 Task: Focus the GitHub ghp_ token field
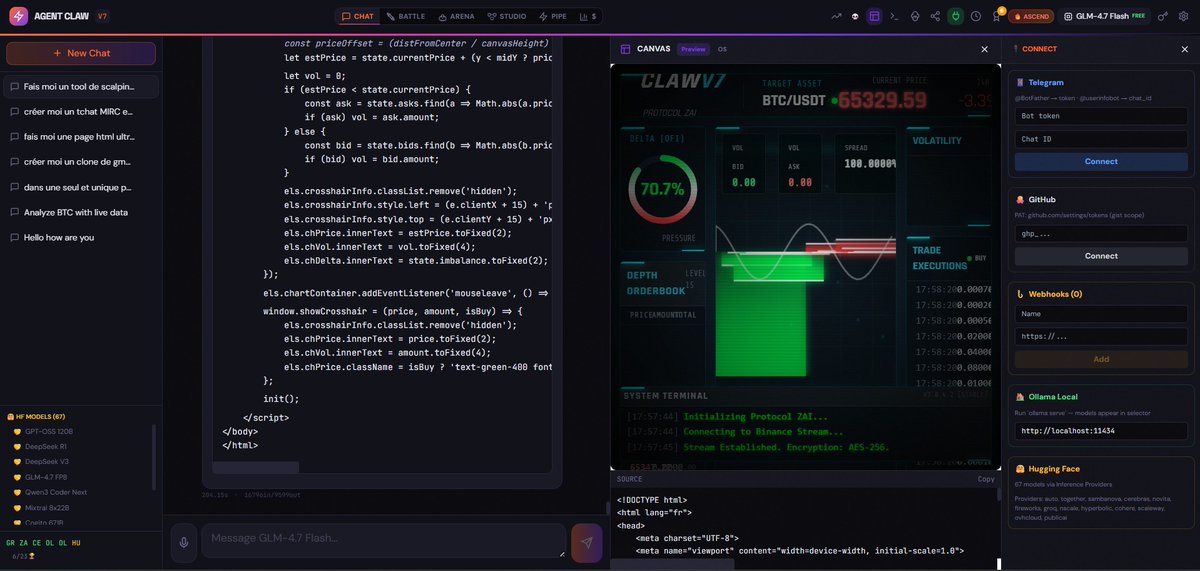1101,234
